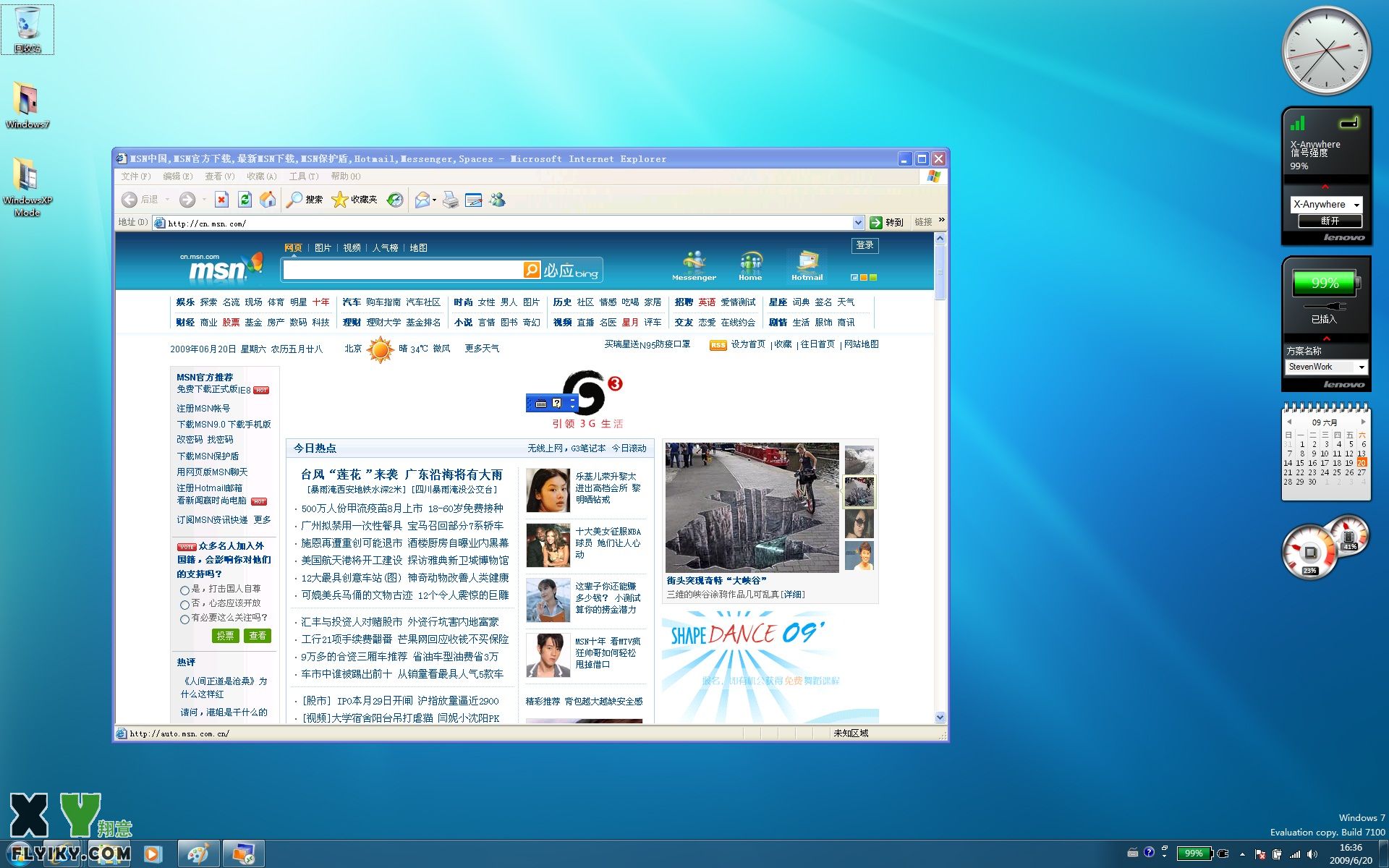Open the Forward button history dropdown arrow
Image resolution: width=1389 pixels, height=868 pixels.
(205, 200)
